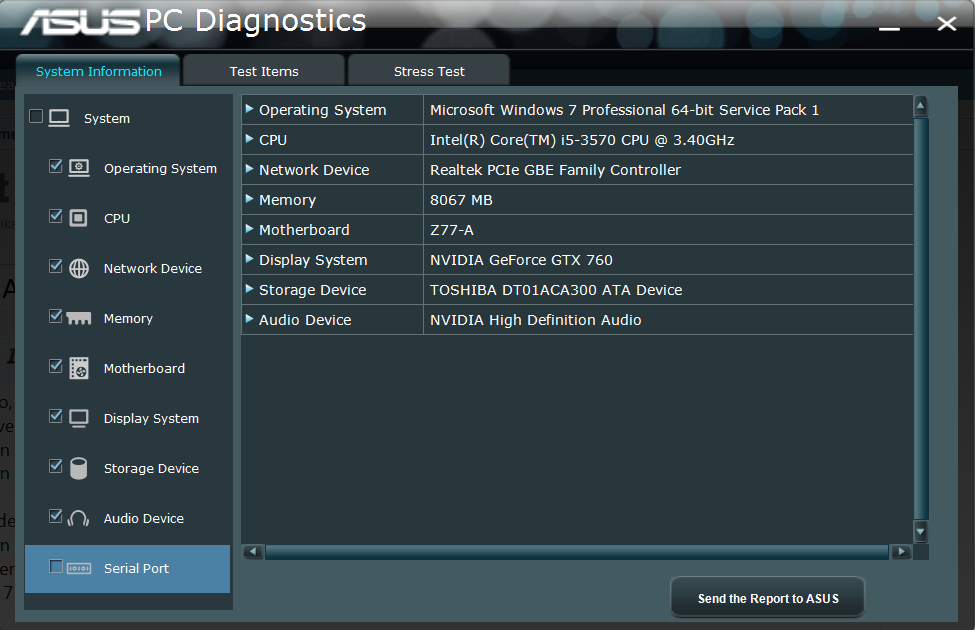975x630 pixels.
Task: Expand the Display System row arrow
Action: coord(249,259)
